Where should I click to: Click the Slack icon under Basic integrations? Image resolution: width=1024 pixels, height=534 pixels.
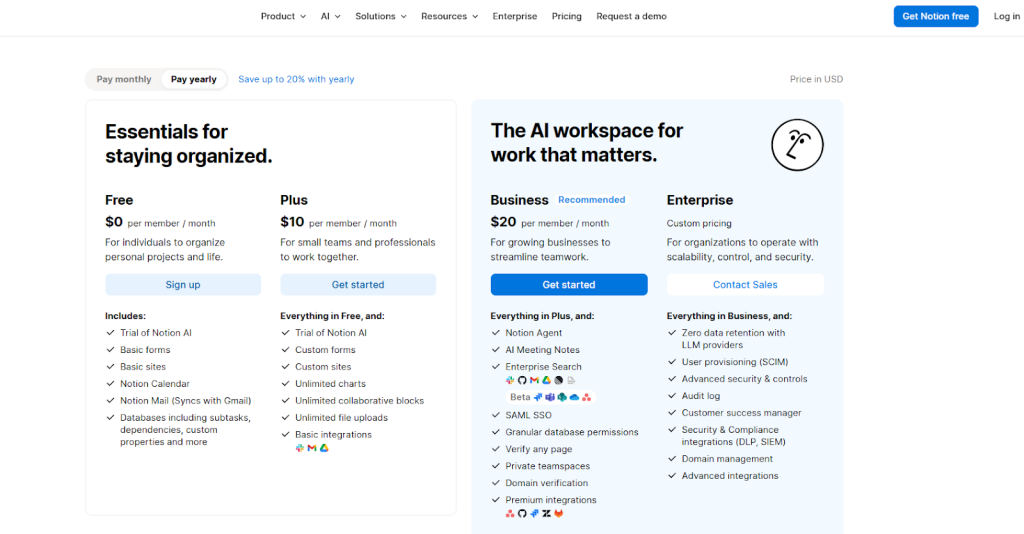(x=300, y=448)
